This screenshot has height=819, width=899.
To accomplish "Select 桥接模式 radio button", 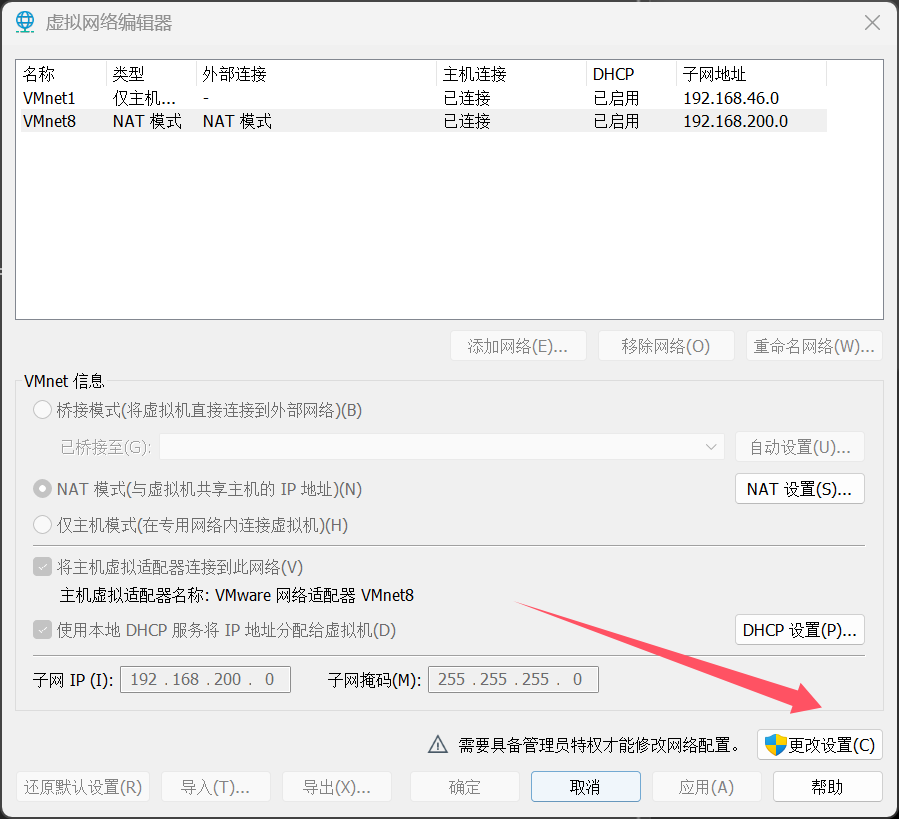I will (42, 410).
